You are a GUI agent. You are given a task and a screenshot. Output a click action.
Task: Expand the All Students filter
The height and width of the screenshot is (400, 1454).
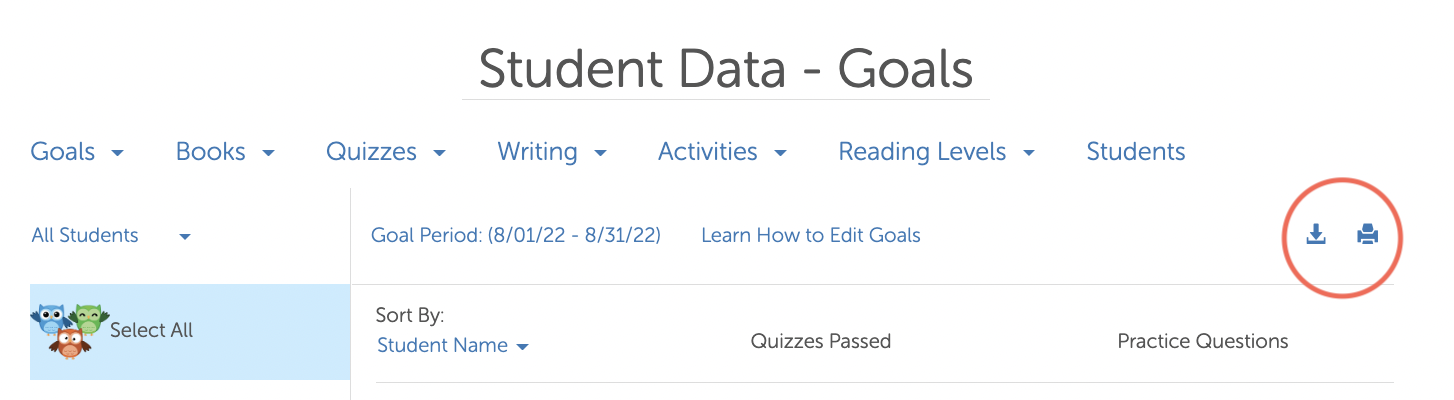(110, 236)
